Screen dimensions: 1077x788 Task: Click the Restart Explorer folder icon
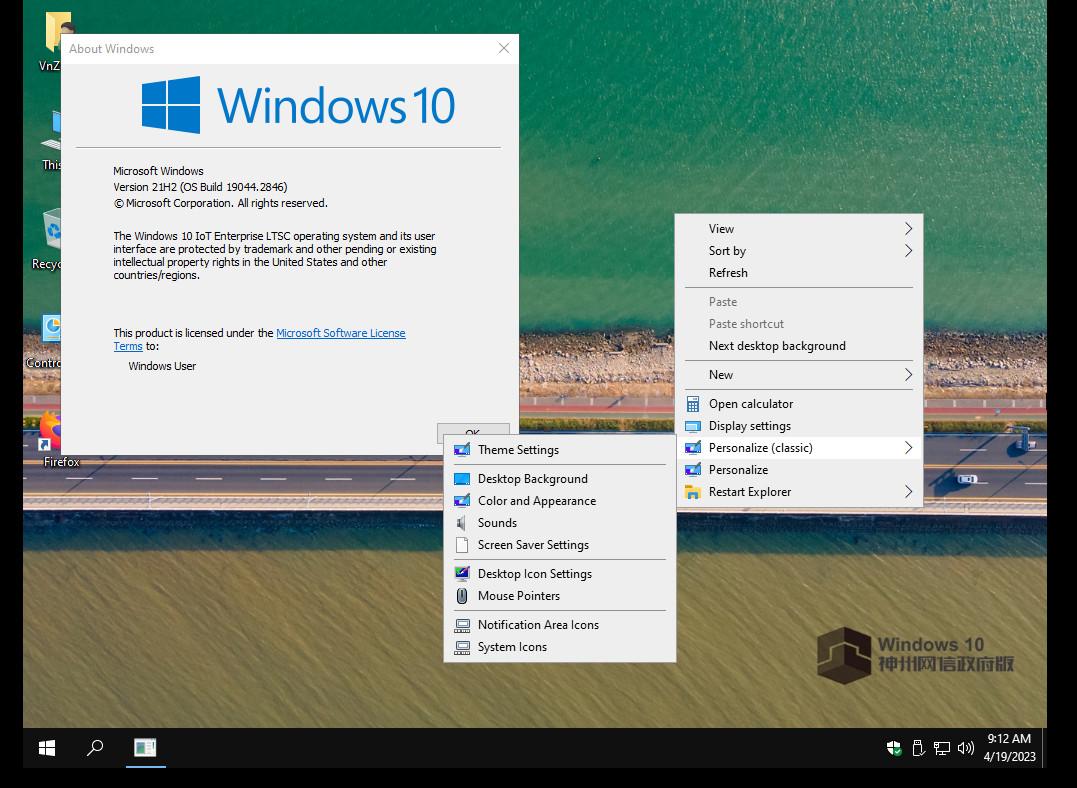693,492
